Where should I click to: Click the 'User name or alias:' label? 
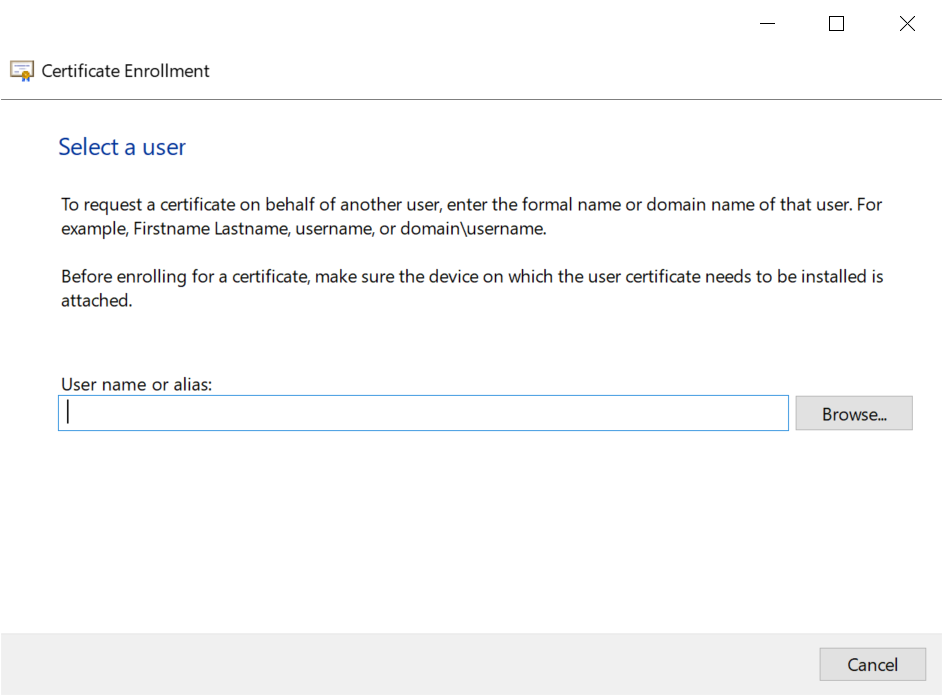[137, 384]
